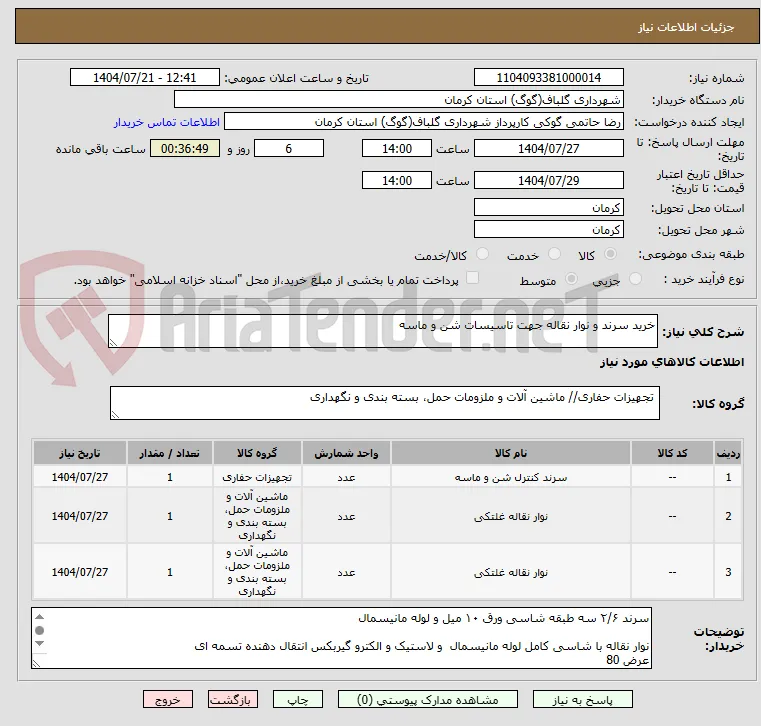761x726 pixels.
Task: Click the چاپ print button
Action: (x=298, y=699)
